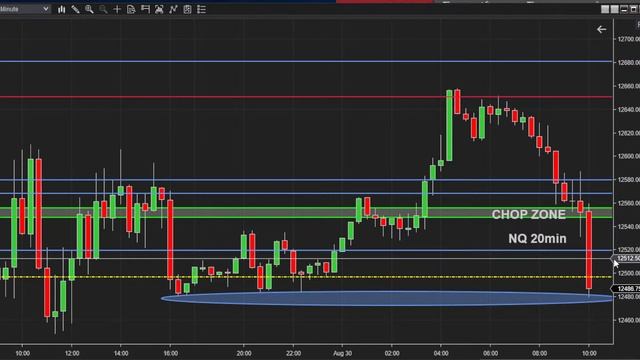Click the 16:00 time axis label
This screenshot has width=640, height=360.
pyautogui.click(x=171, y=353)
